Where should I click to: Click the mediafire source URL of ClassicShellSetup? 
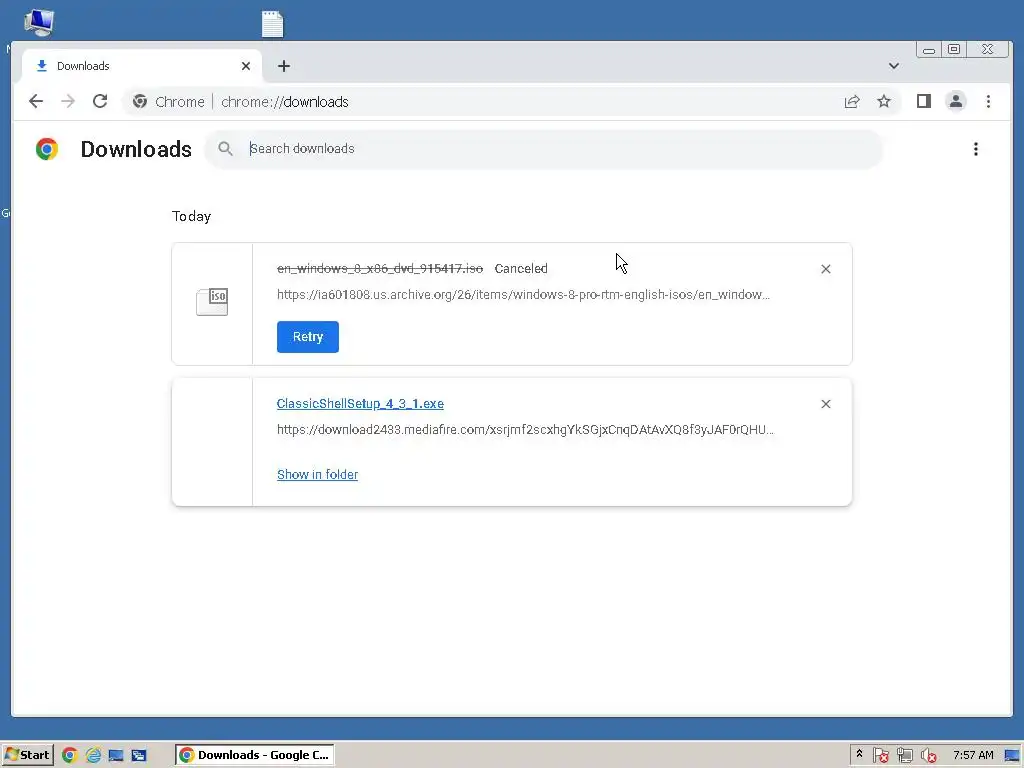pos(525,430)
